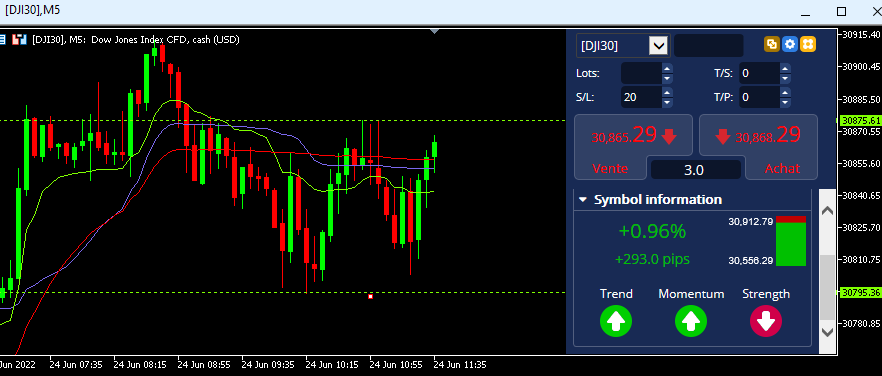
Task: Increase the T/S value with the up arrow
Action: point(785,69)
